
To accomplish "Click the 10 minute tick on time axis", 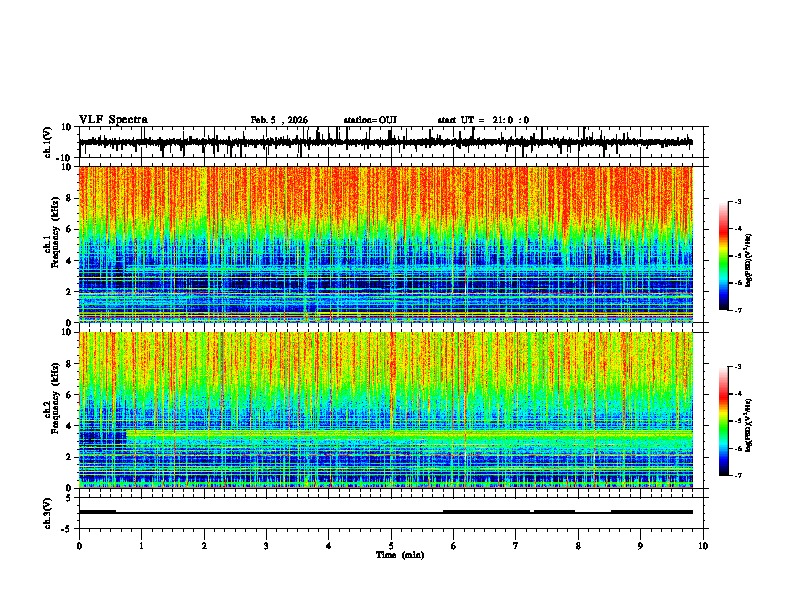I will click(703, 546).
